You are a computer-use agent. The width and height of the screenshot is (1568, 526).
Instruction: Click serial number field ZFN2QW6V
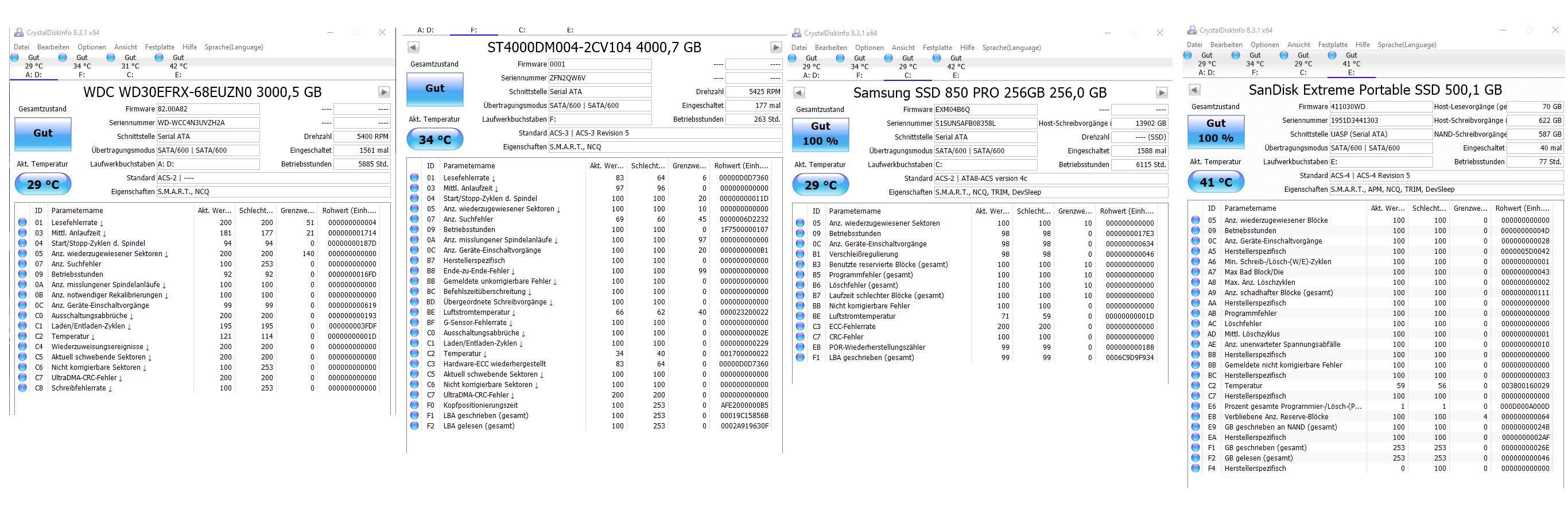point(600,78)
